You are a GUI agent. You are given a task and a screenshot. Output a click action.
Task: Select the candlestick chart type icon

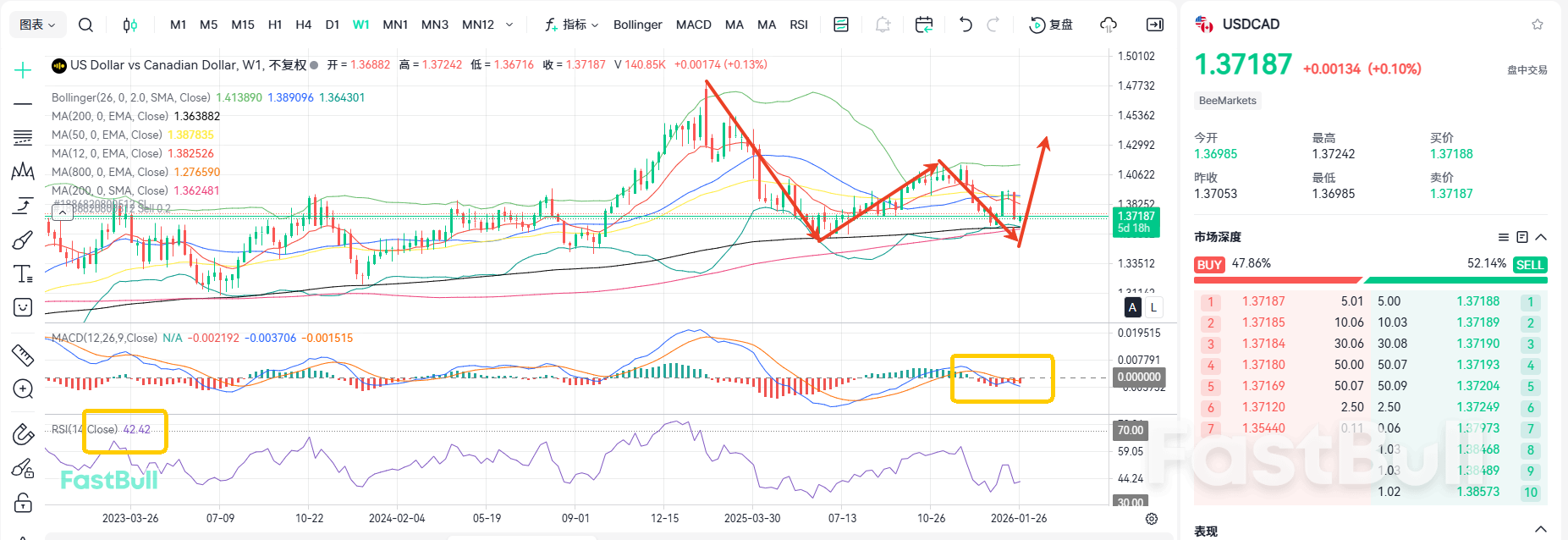pos(129,25)
